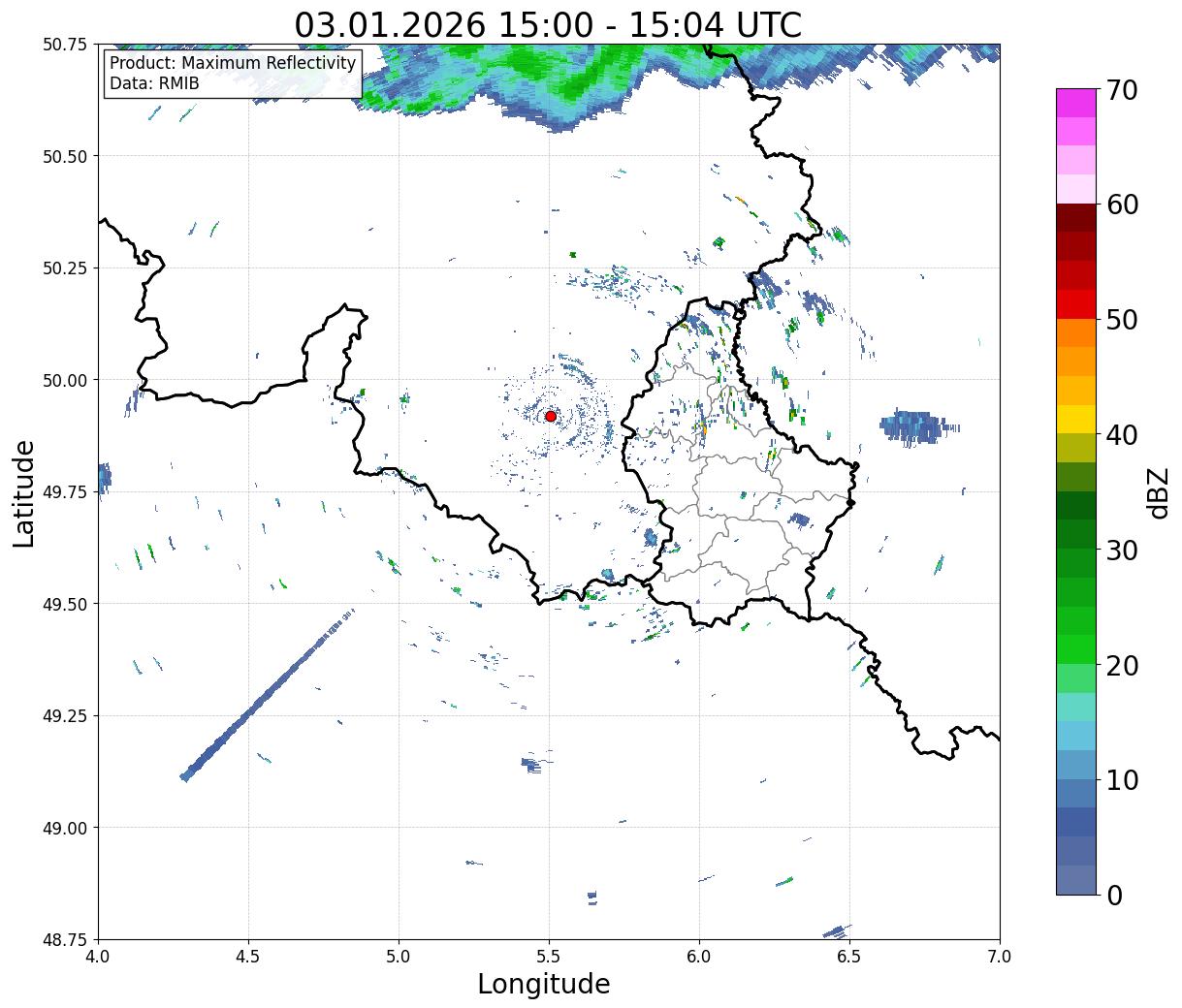Click the longitude tick label "6.5"

pyautogui.click(x=849, y=957)
